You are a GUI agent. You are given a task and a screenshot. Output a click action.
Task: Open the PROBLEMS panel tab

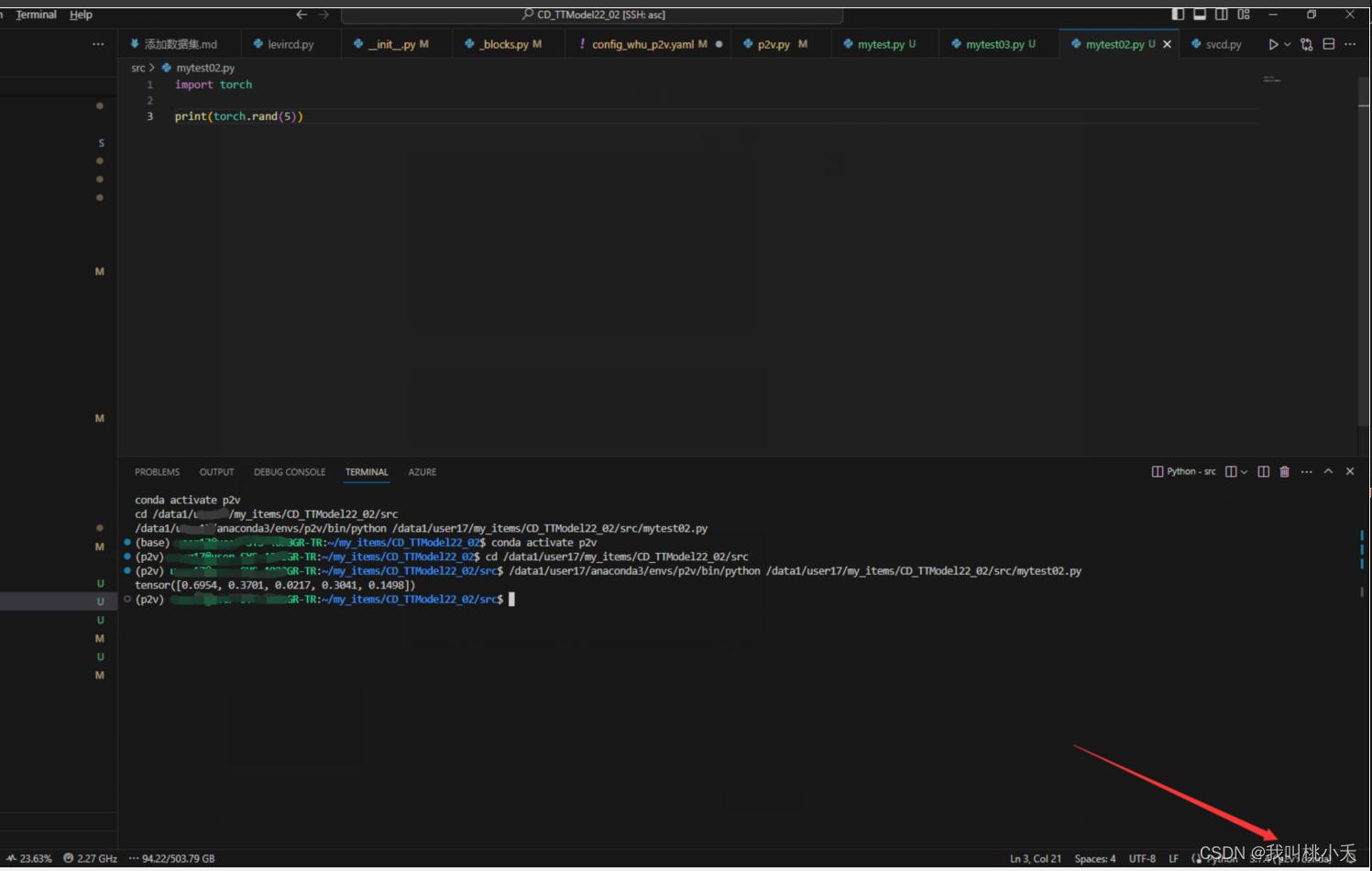coord(158,472)
